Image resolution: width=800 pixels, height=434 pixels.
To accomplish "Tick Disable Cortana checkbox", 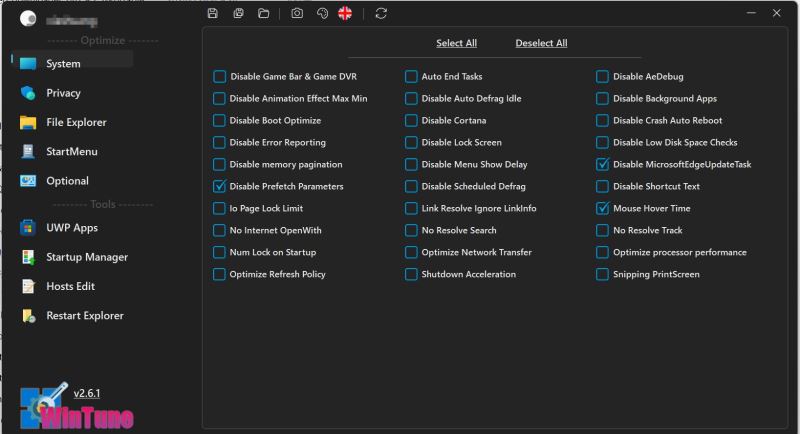I will (x=411, y=120).
